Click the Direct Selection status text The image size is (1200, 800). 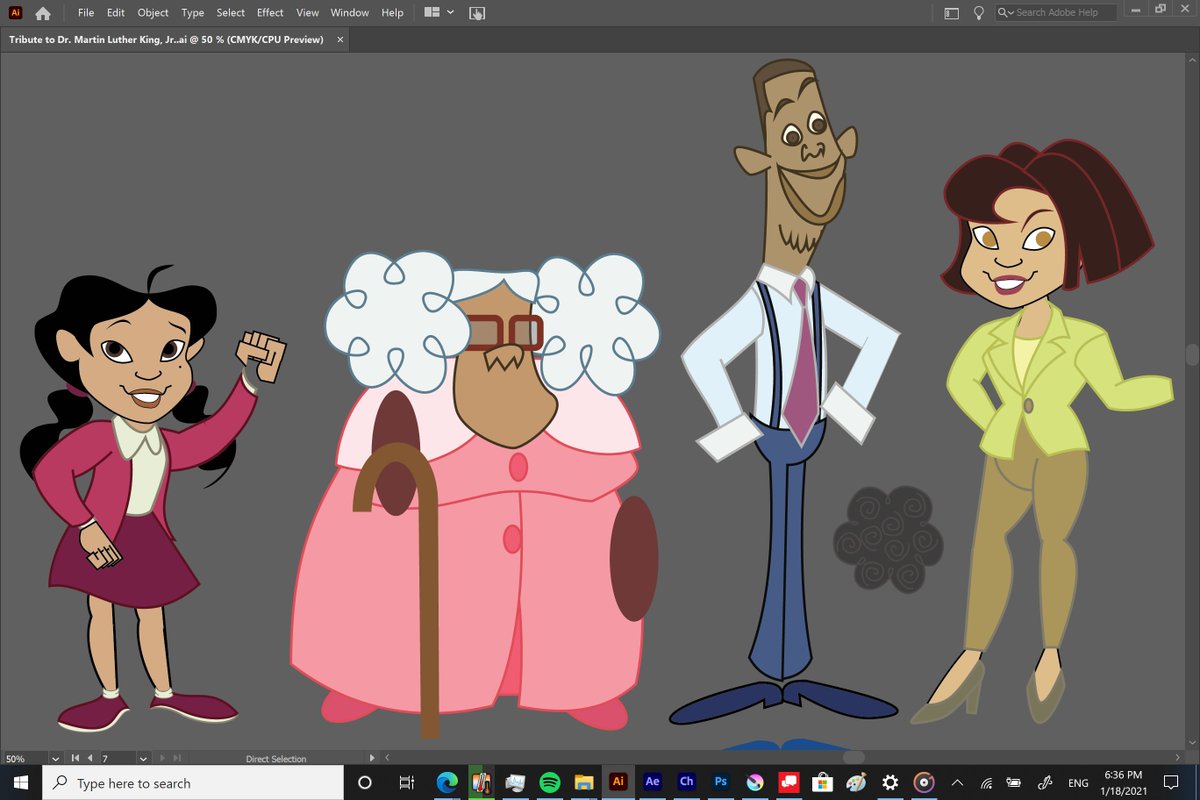pos(276,759)
